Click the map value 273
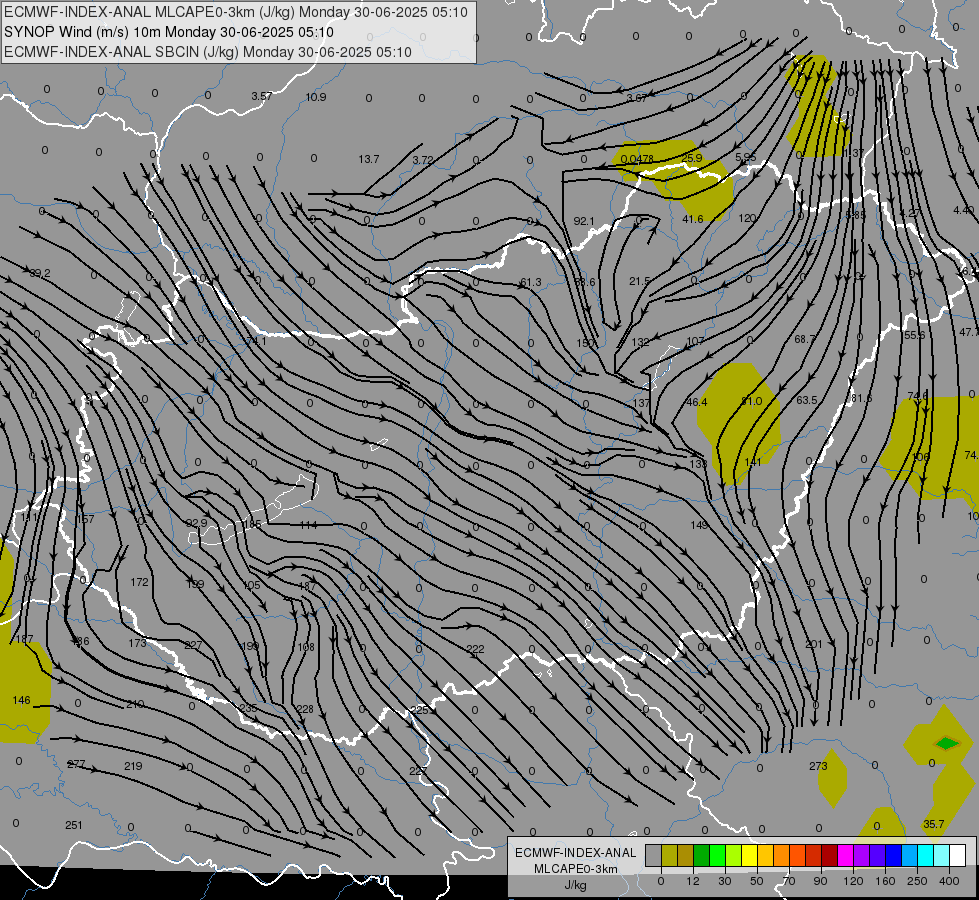Image resolution: width=979 pixels, height=900 pixels. point(818,766)
